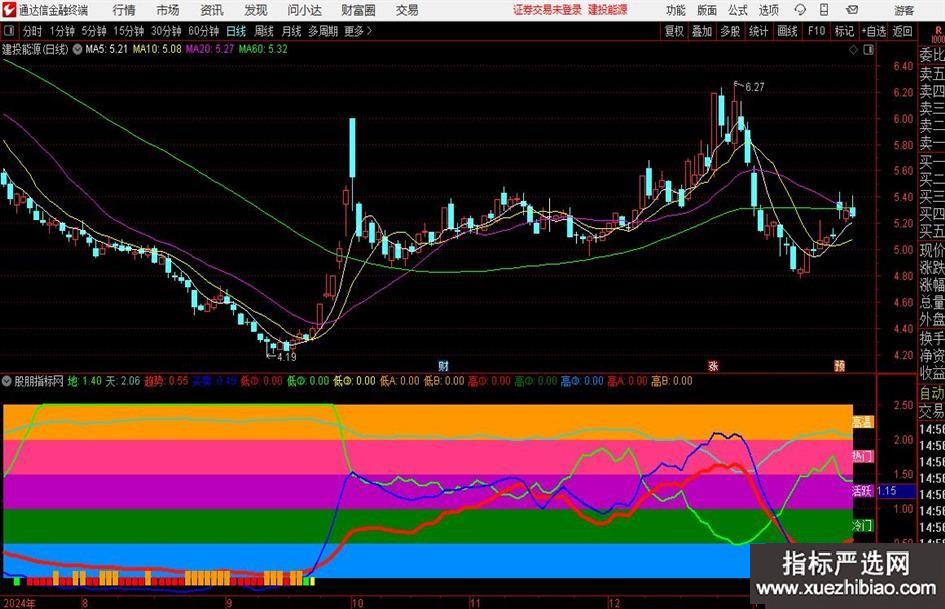Click the 股朋指标网 indicator name
The height and width of the screenshot is (609, 945).
(x=39, y=381)
